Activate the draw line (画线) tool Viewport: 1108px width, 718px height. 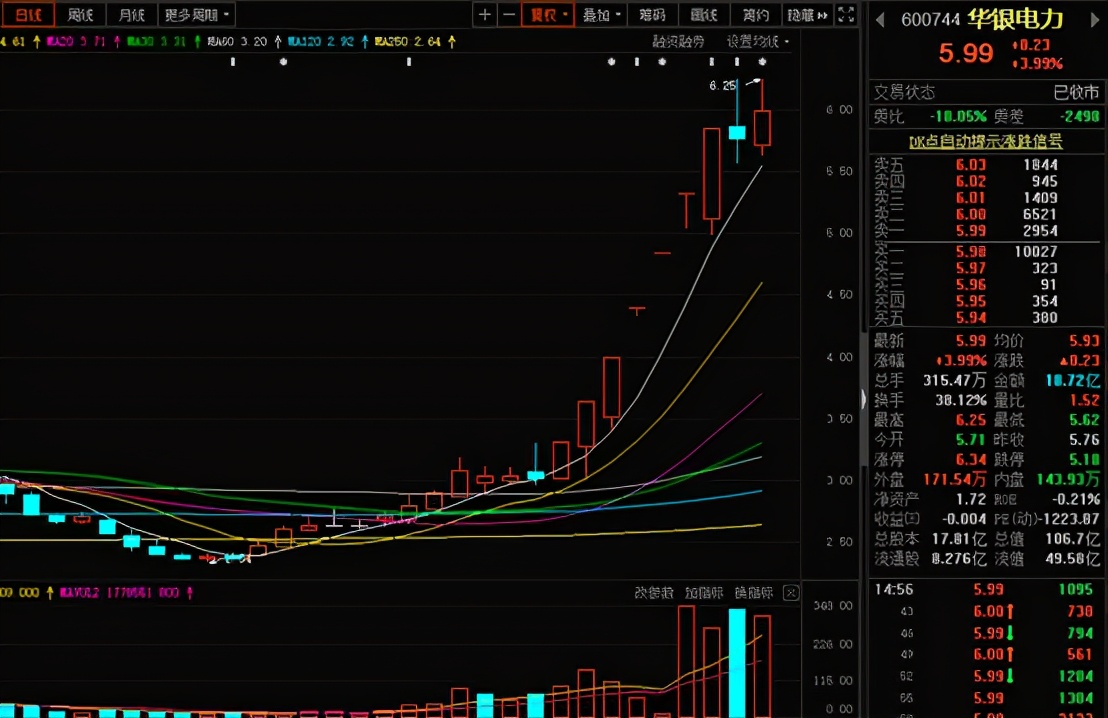(x=704, y=14)
